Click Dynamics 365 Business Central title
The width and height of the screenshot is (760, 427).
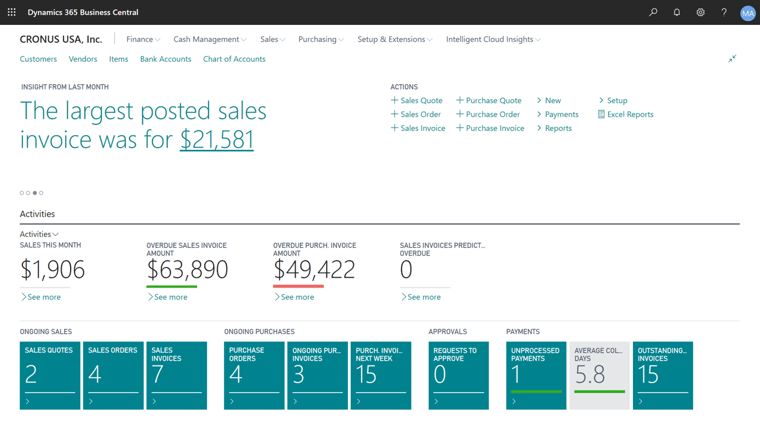tap(83, 12)
